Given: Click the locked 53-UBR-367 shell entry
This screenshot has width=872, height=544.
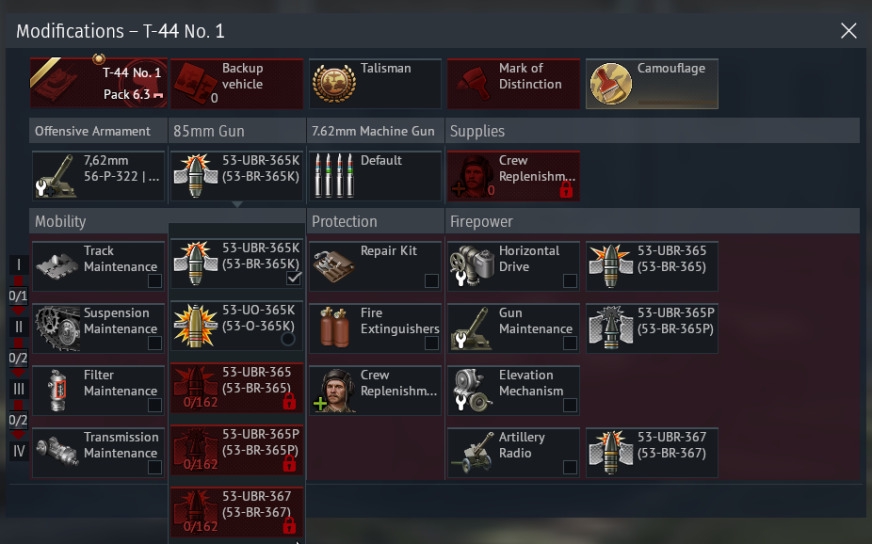Looking at the screenshot, I should click(237, 512).
